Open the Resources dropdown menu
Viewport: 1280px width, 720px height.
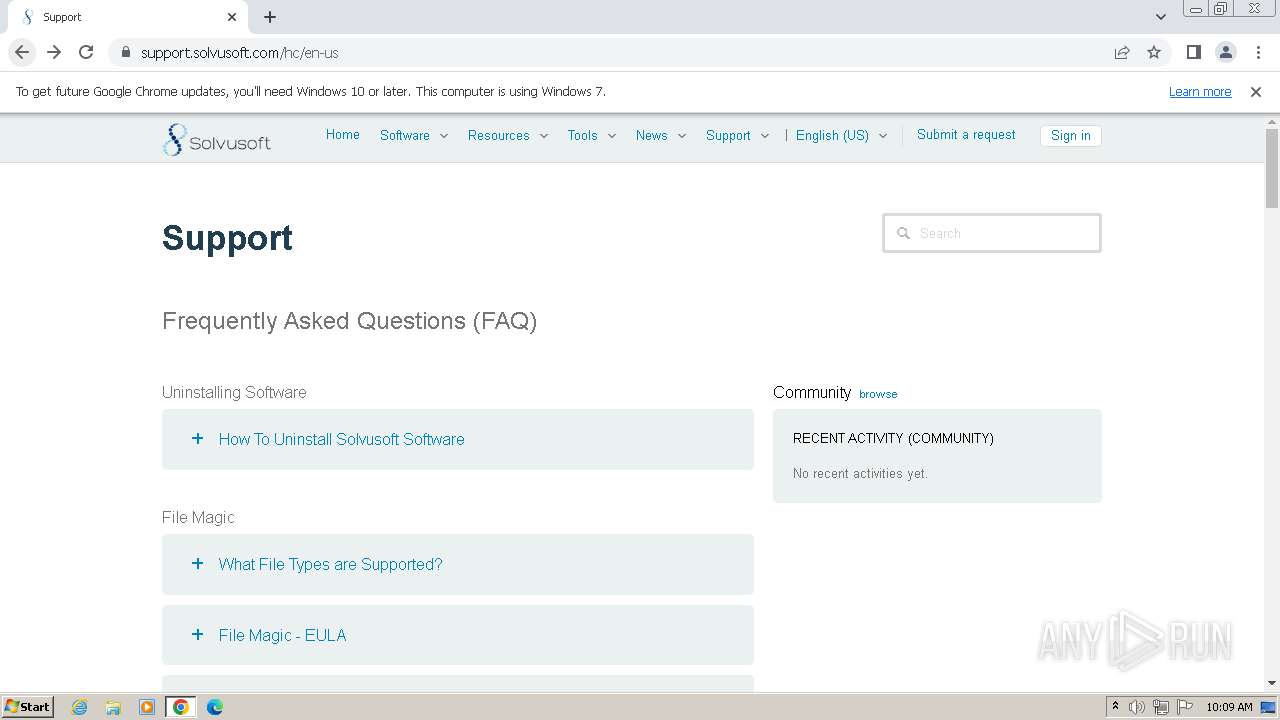(508, 135)
